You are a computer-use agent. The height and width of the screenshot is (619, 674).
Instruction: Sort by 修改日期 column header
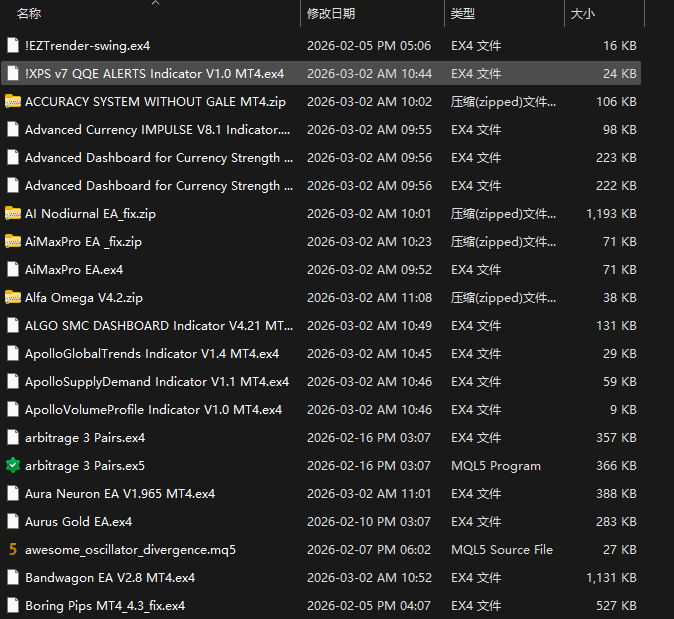pos(331,14)
